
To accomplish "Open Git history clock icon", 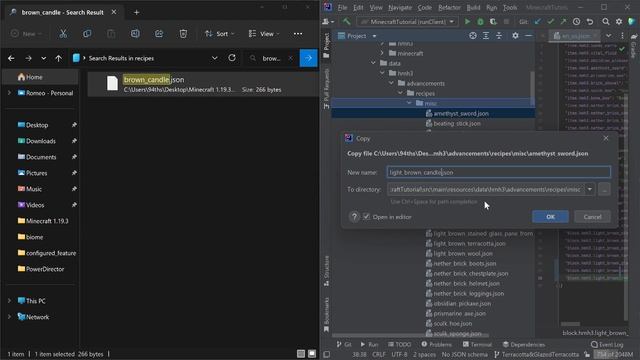I will pyautogui.click(x=576, y=21).
